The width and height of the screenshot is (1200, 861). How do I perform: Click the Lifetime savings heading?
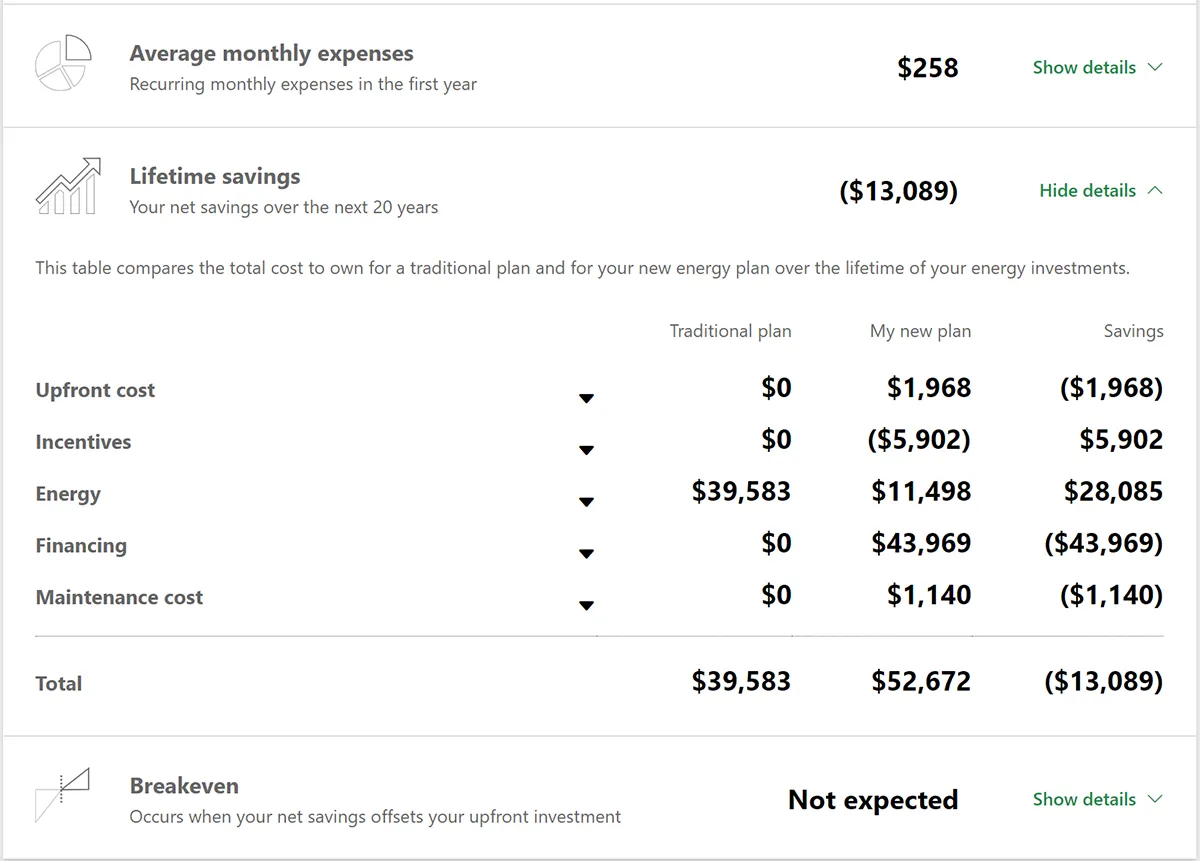[x=215, y=177]
